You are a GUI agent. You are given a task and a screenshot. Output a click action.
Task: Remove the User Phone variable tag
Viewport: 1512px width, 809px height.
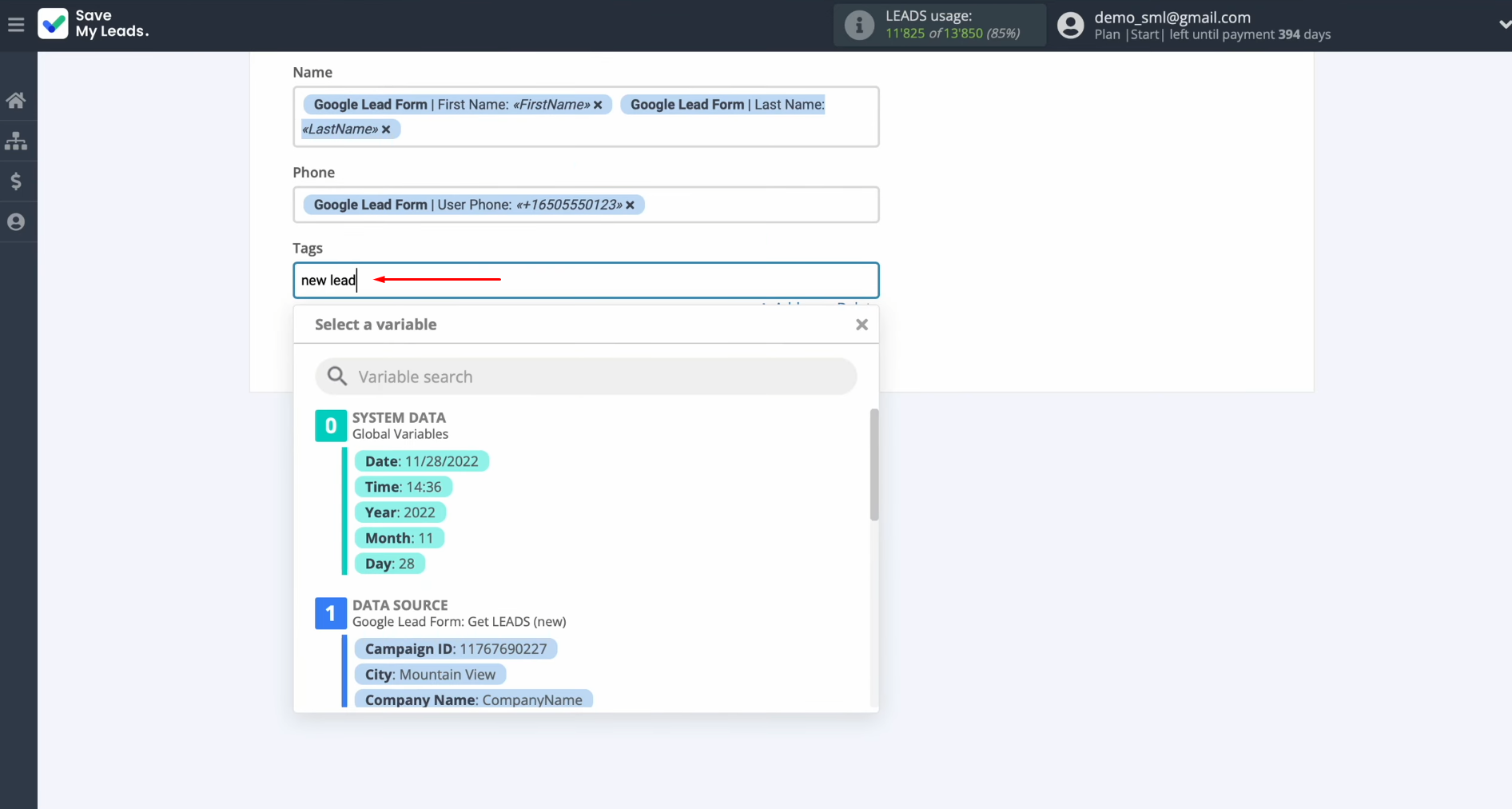coord(630,205)
